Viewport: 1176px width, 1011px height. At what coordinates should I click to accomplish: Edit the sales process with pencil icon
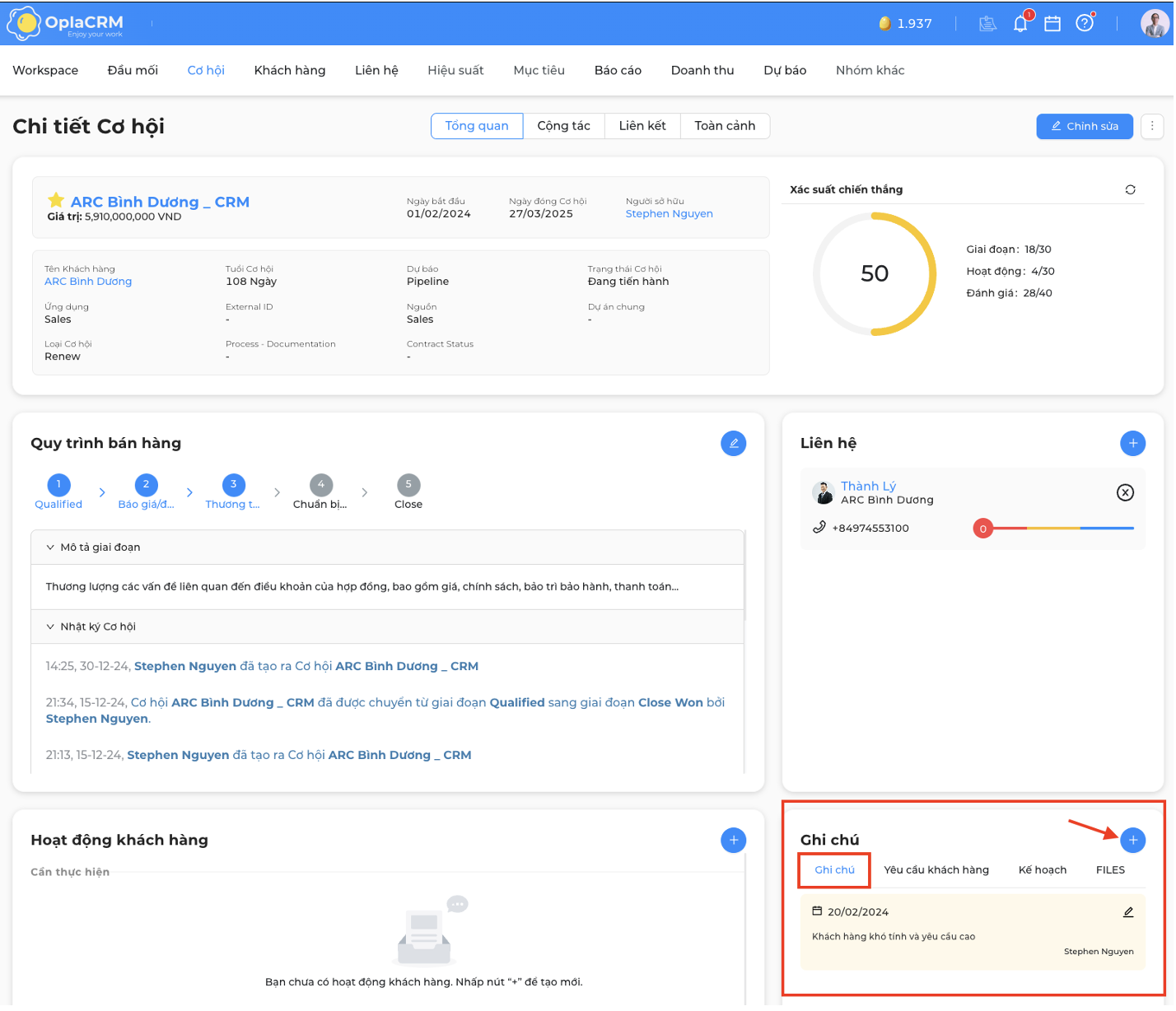click(x=733, y=443)
